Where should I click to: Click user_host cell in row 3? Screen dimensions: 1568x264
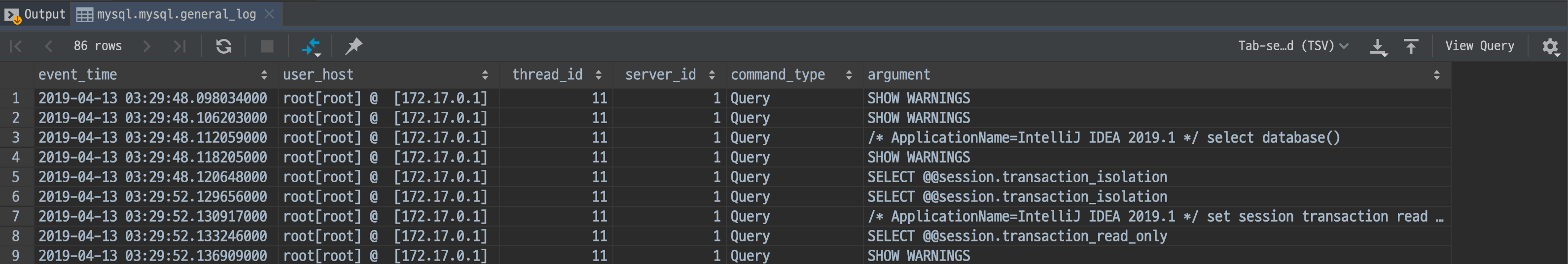[389, 137]
